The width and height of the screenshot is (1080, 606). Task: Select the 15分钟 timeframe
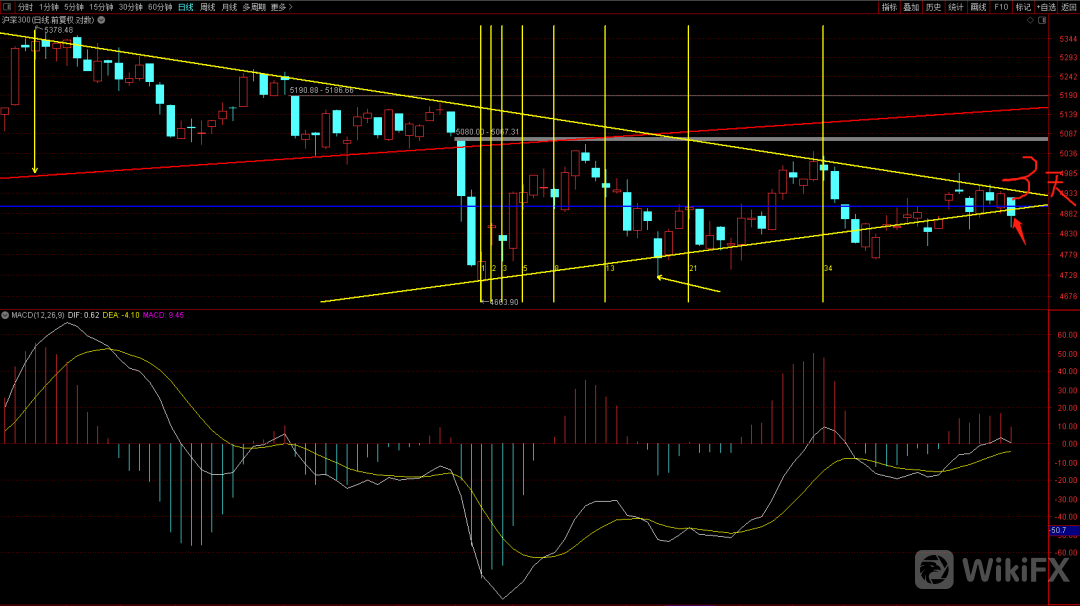point(102,7)
